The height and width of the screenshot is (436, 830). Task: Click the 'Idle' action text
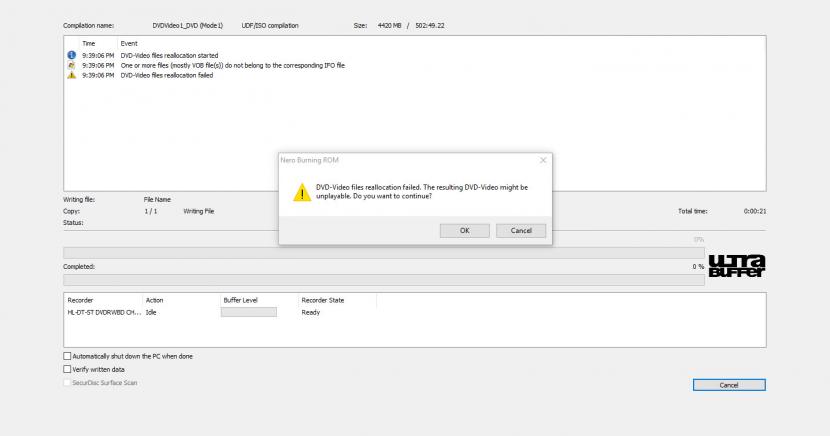(x=151, y=312)
